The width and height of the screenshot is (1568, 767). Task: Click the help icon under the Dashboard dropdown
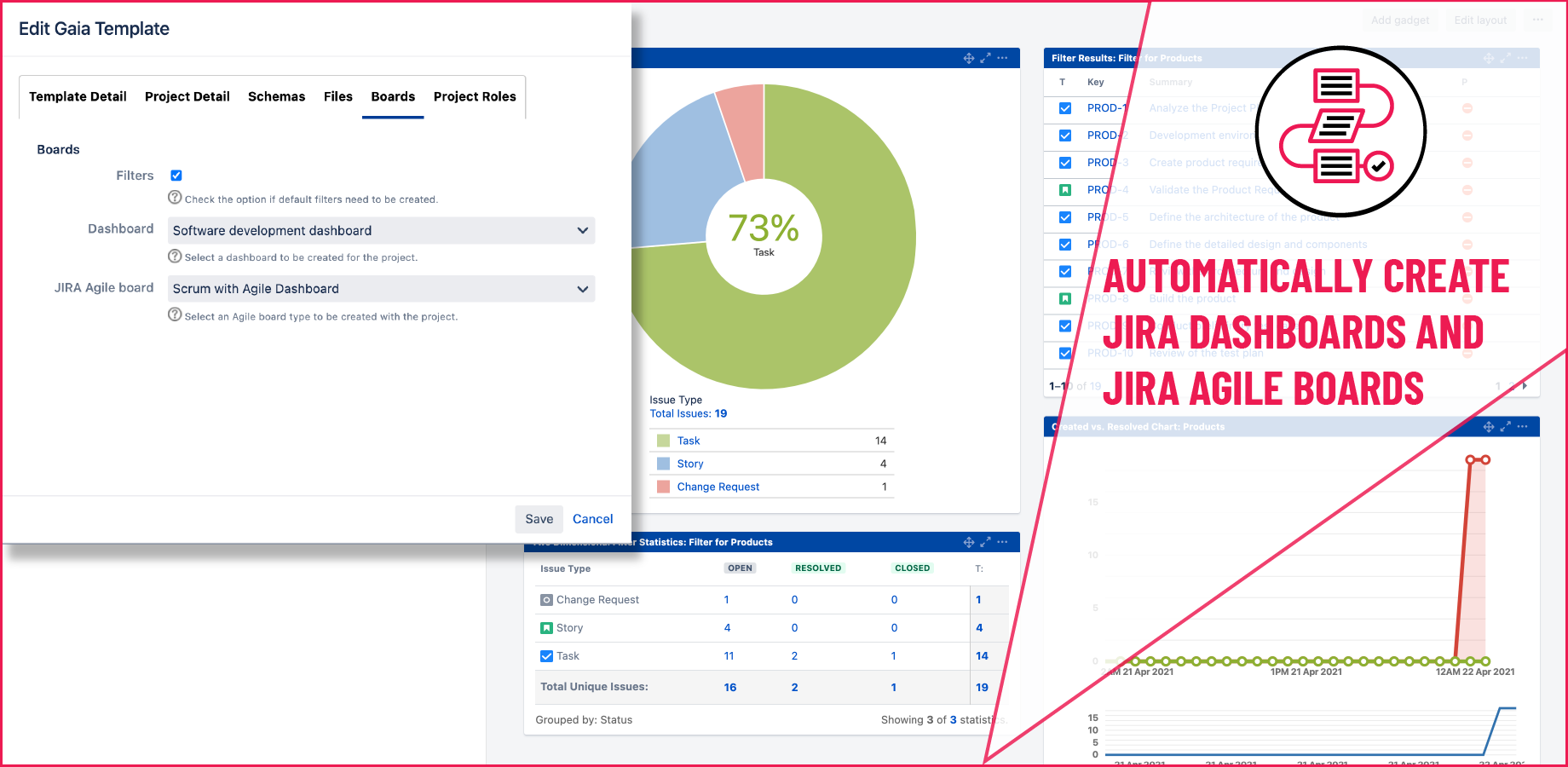[x=175, y=257]
